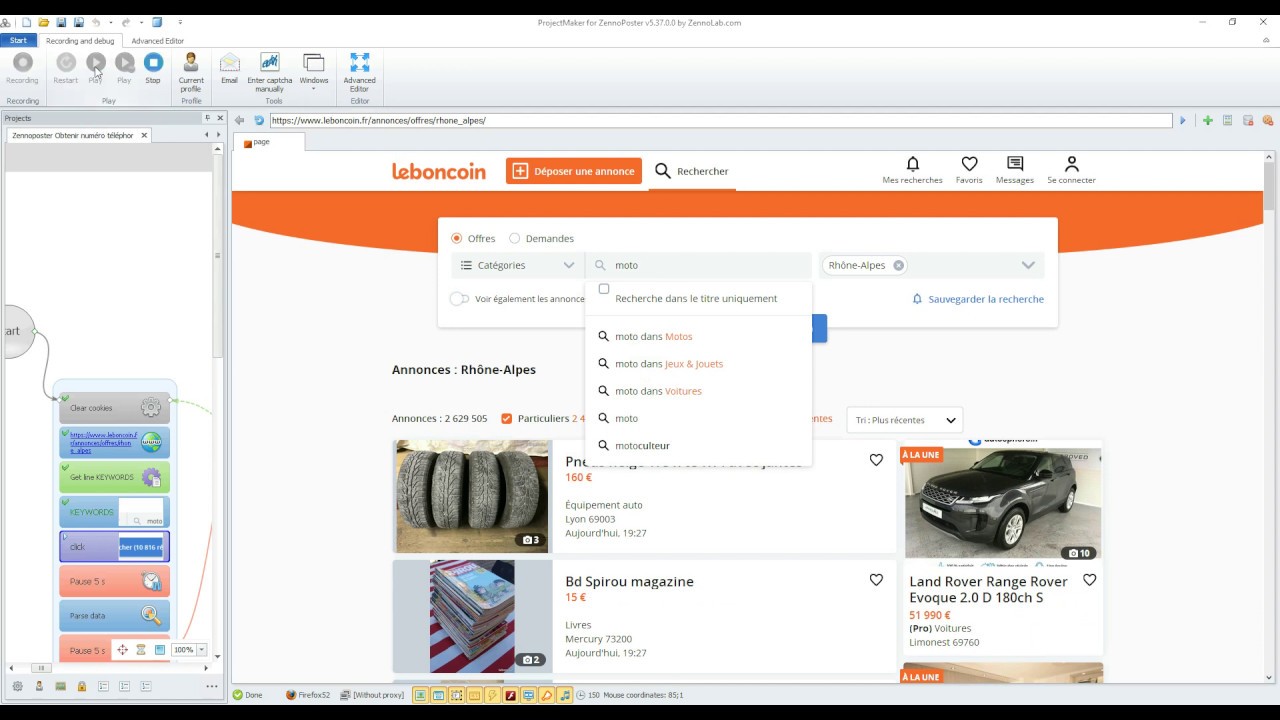Open the Tri : Plus récentes dropdown
This screenshot has width=1280, height=720.
[x=905, y=420]
